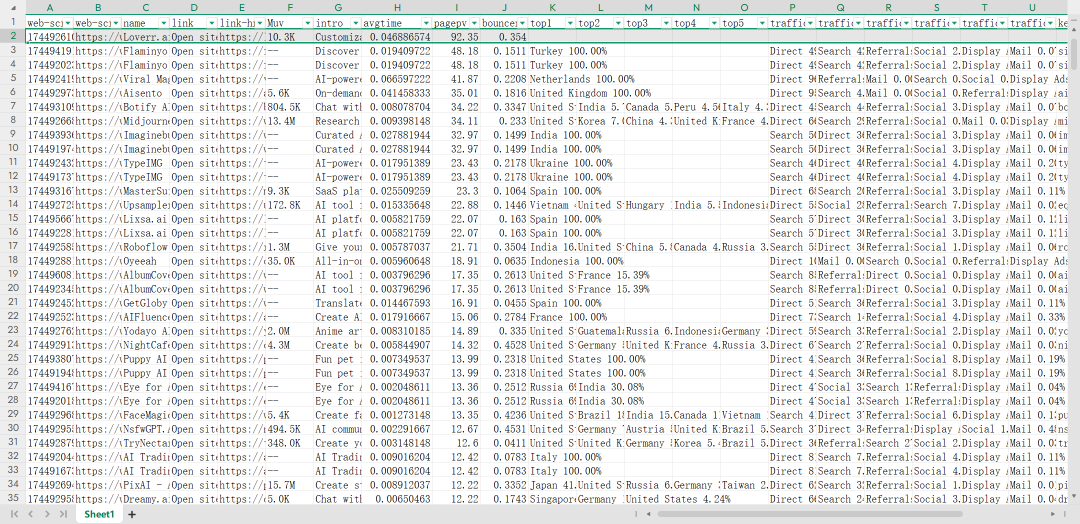Open the pagepv column filter dropdown
The width and height of the screenshot is (1080, 524).
pos(475,23)
